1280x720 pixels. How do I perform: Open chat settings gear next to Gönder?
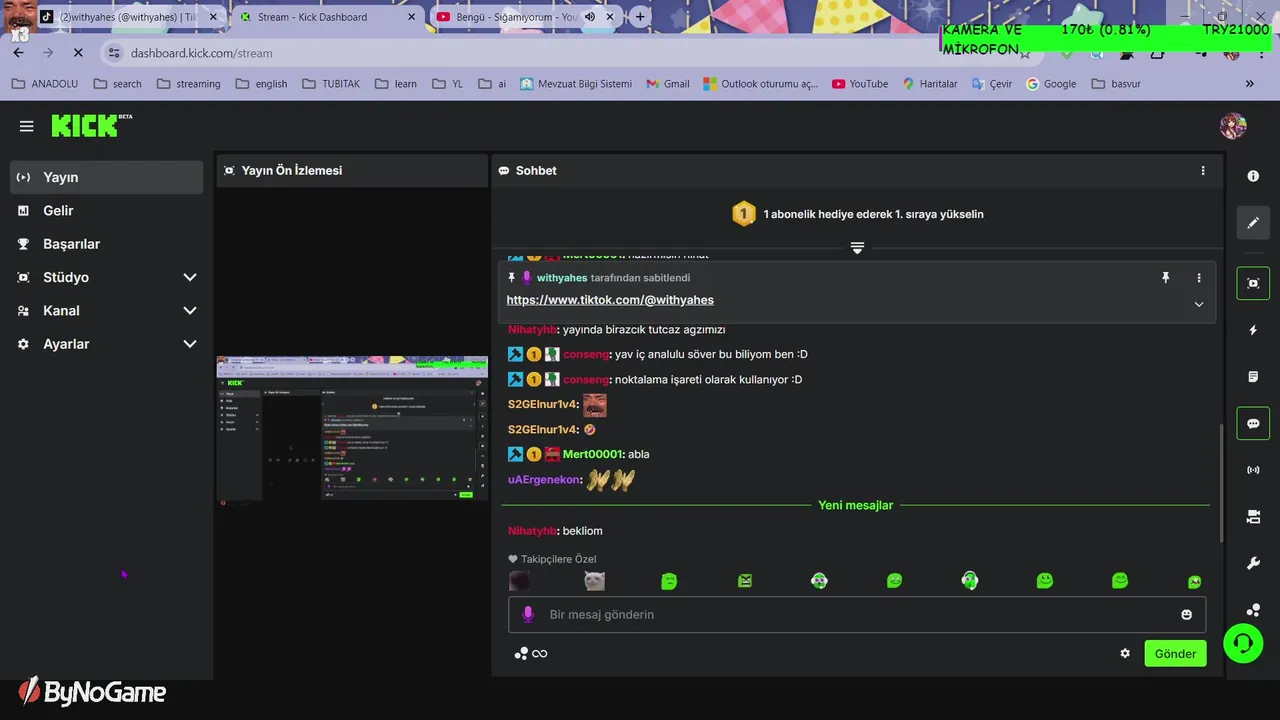click(1125, 653)
